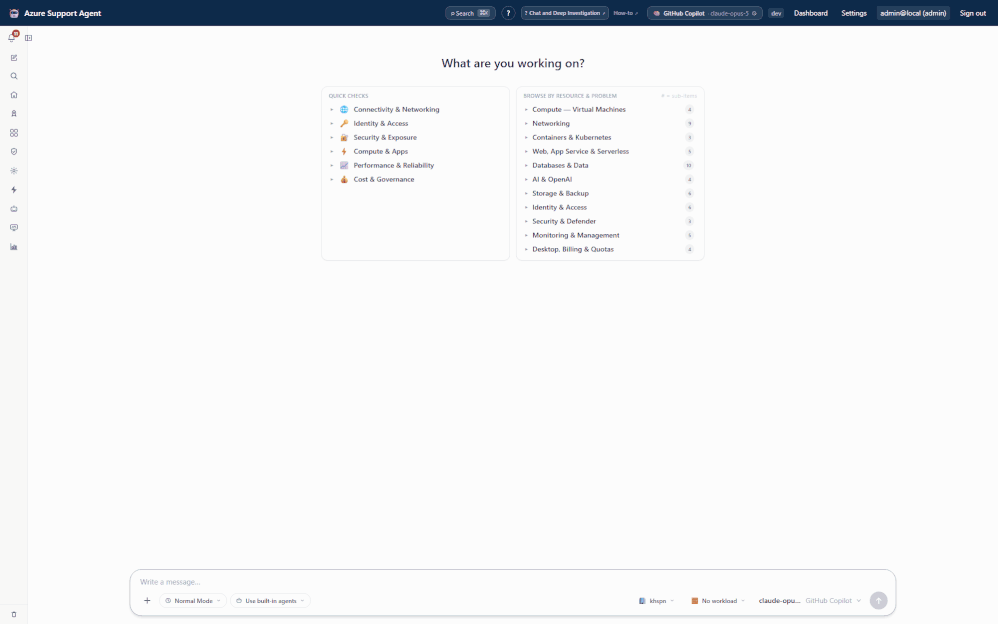Open the notifications bell icon
Screen dimensions: 998x624
pos(12,38)
